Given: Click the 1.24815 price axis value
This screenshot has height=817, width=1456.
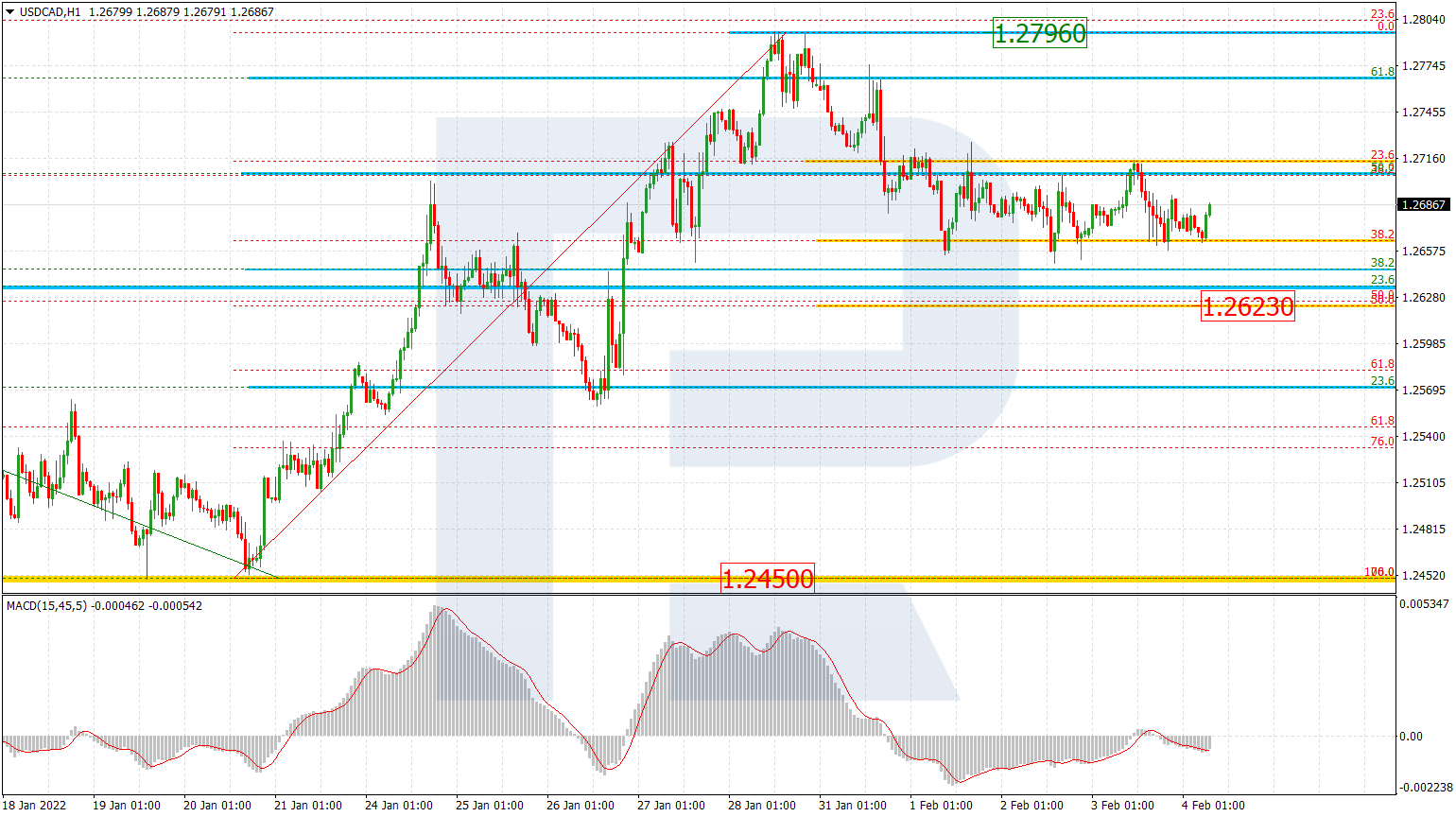Looking at the screenshot, I should coord(1424,529).
